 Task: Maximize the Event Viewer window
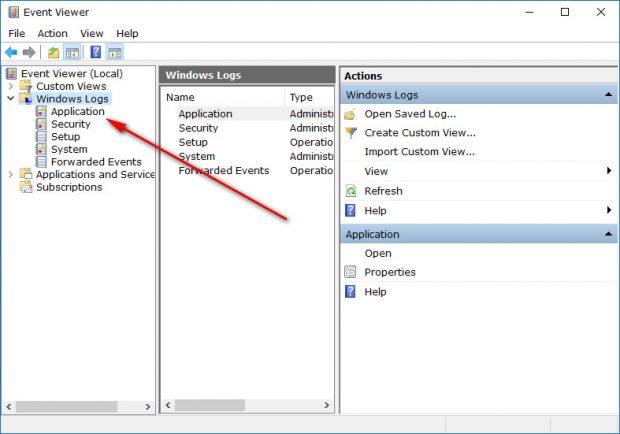[x=565, y=12]
